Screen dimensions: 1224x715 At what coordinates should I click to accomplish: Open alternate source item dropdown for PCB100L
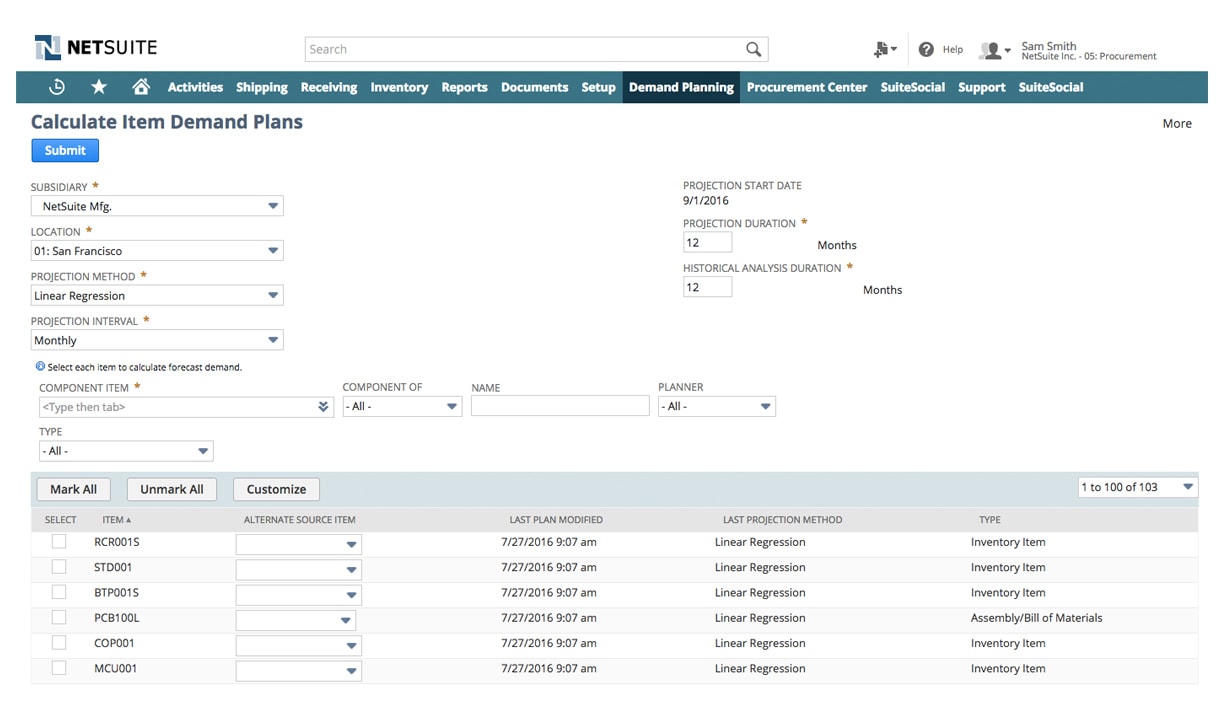pyautogui.click(x=346, y=620)
